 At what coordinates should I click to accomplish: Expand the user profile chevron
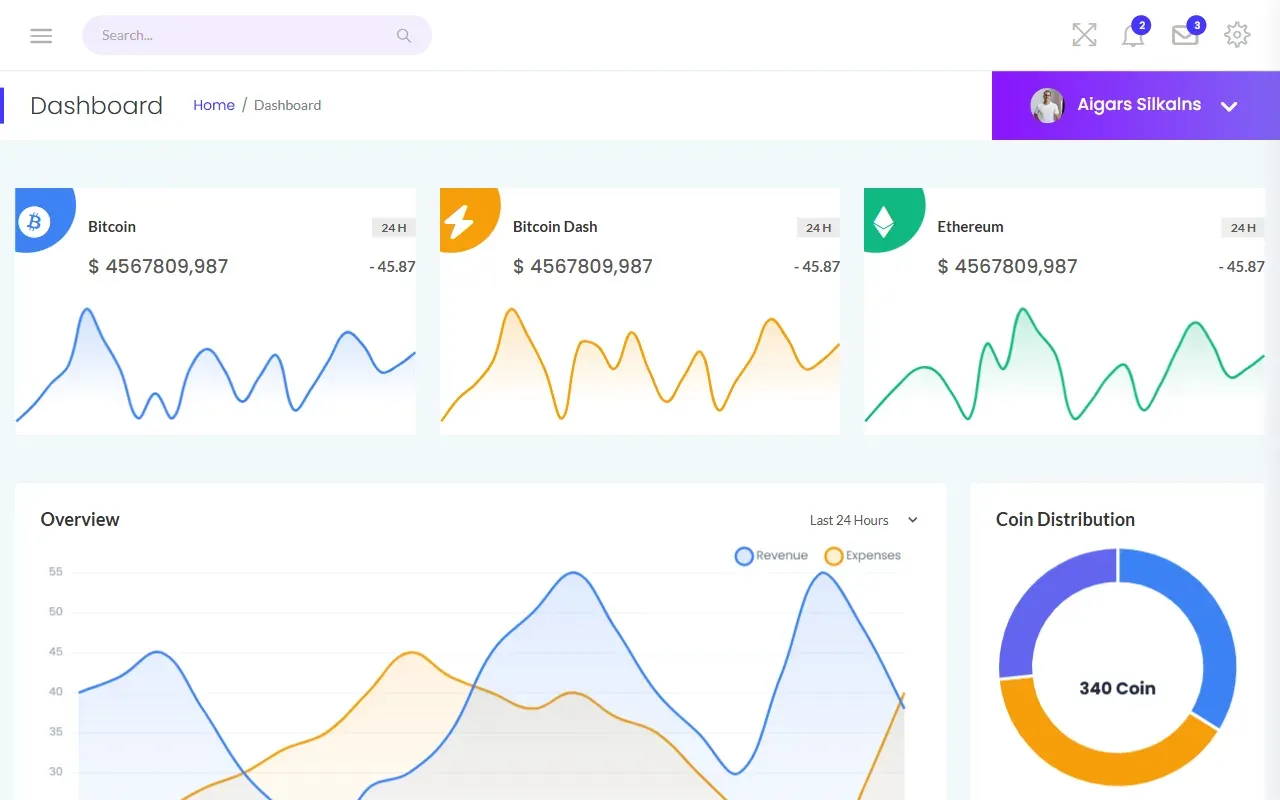tap(1230, 106)
